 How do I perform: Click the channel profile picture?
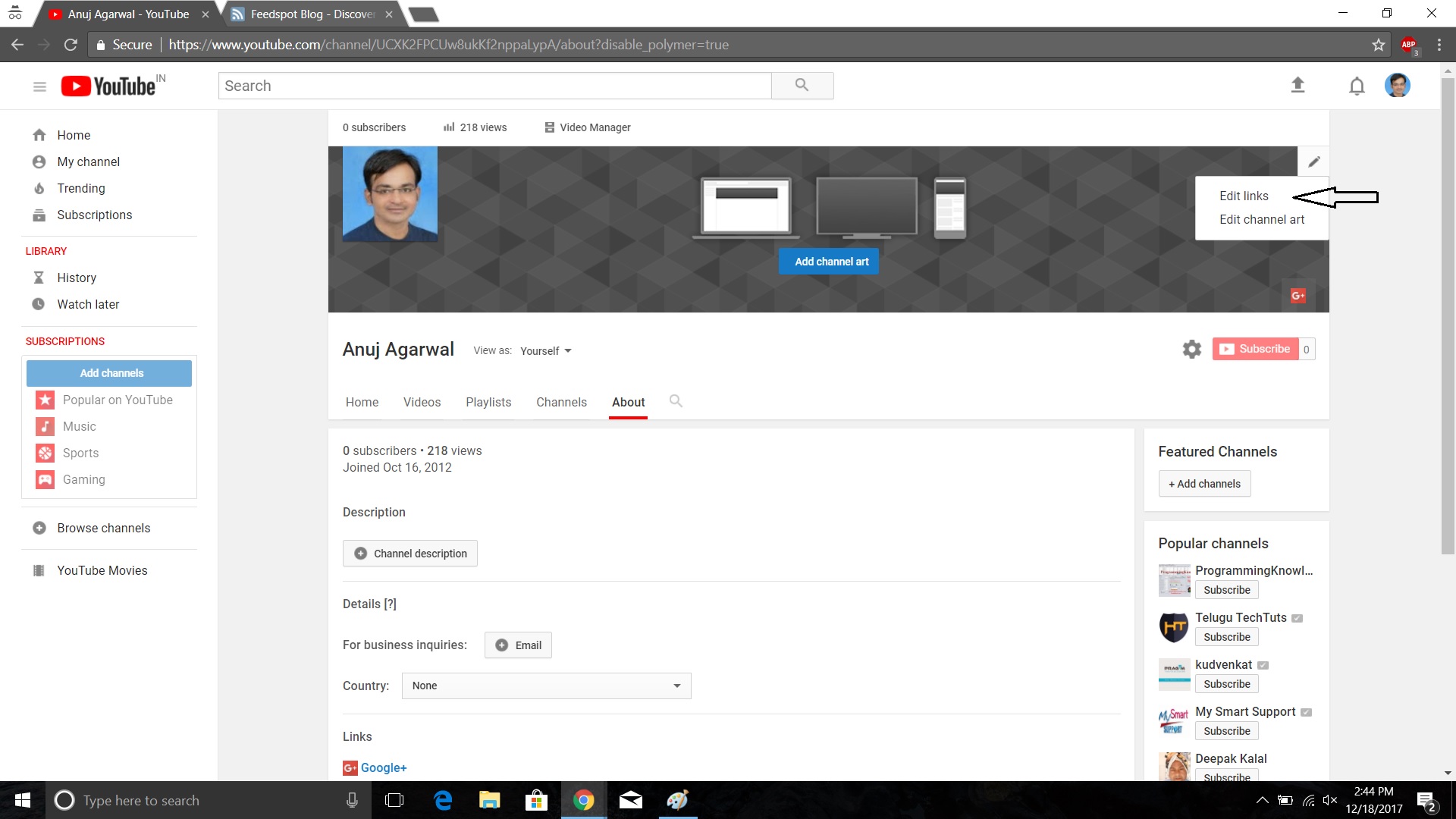pos(390,194)
